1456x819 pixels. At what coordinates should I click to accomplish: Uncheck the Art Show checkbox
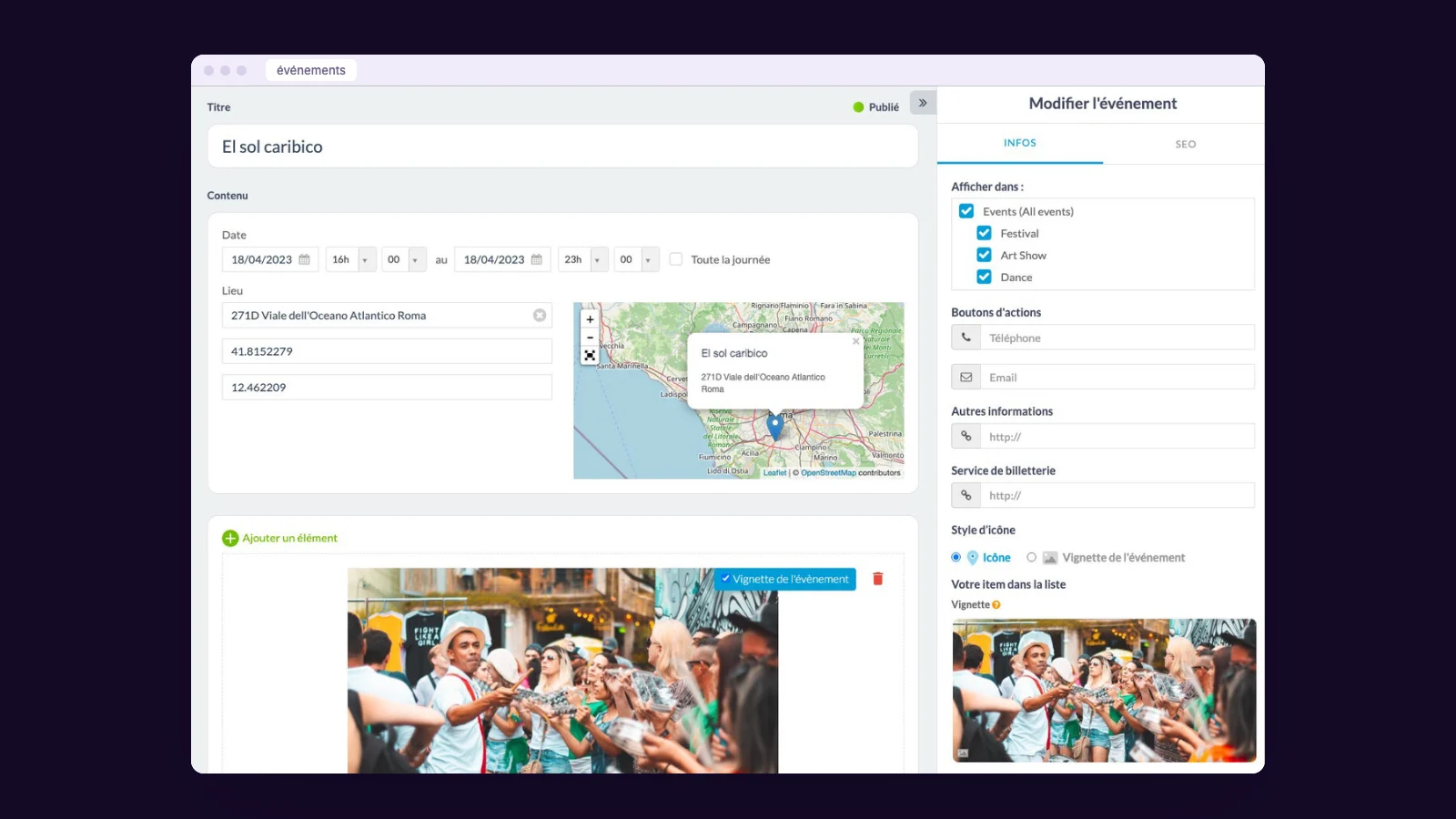click(984, 255)
